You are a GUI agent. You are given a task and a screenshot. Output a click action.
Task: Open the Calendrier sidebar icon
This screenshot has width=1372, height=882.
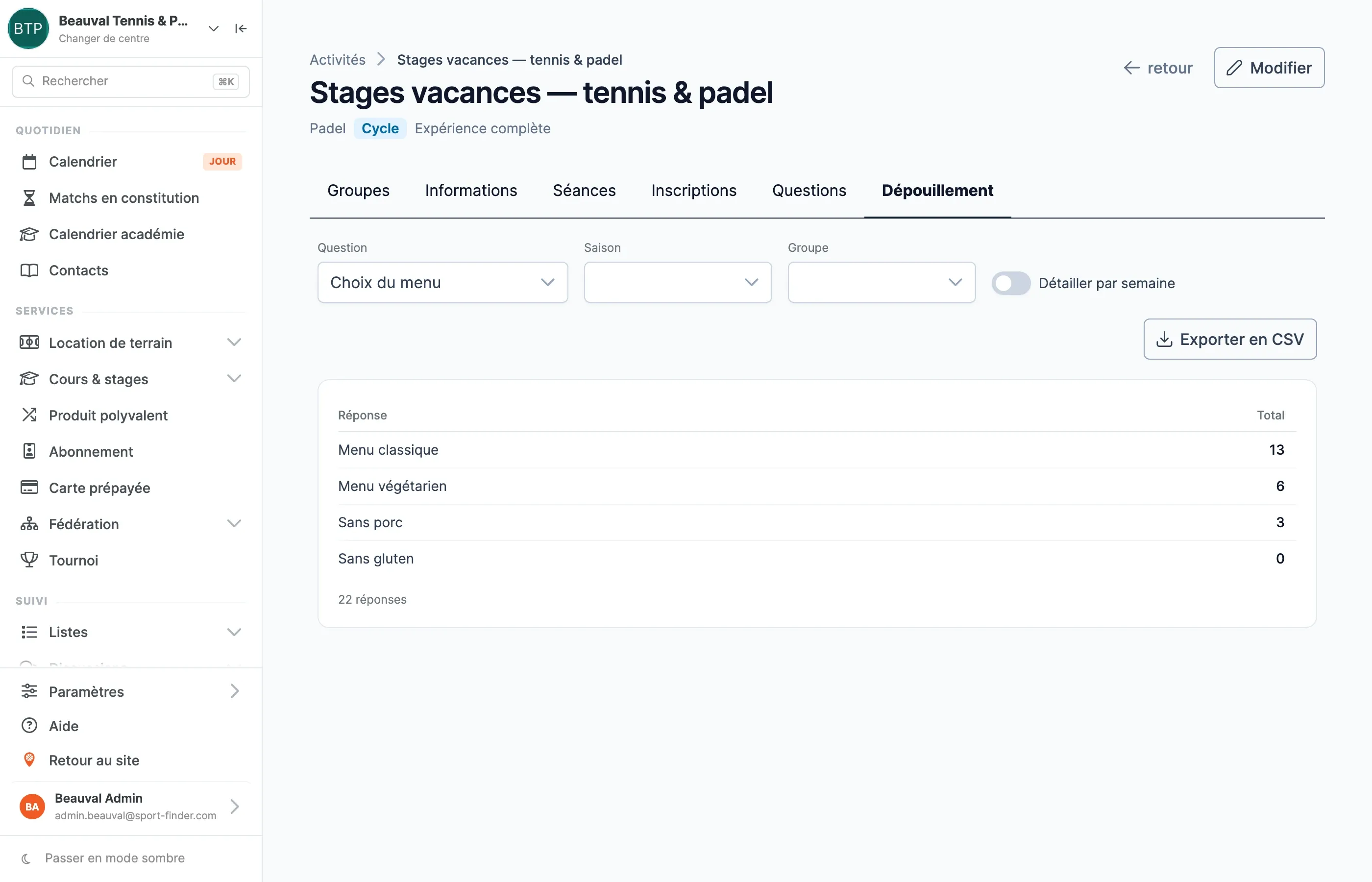coord(29,162)
